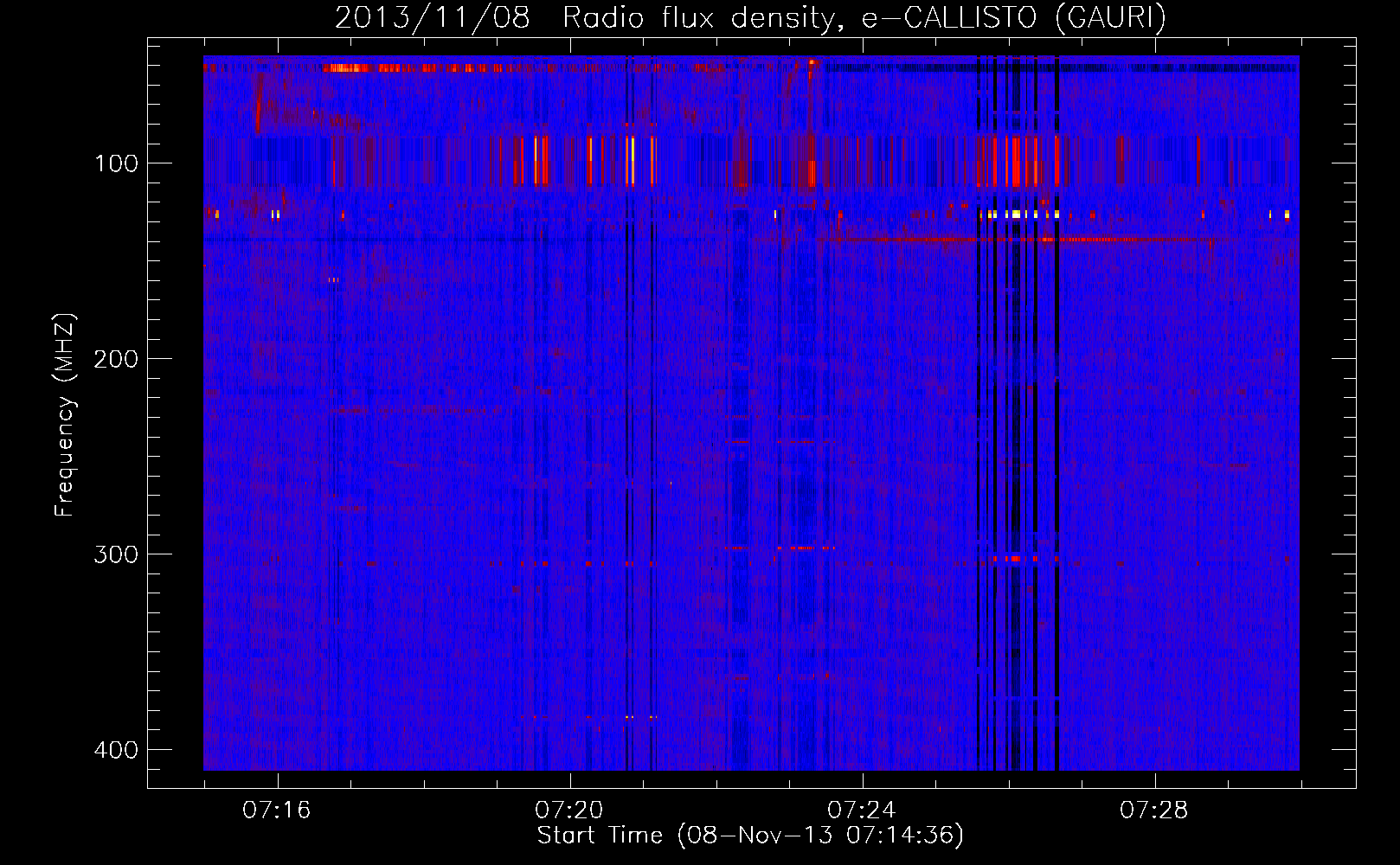
Task: Click the 200 frequency tick label
Action: [x=116, y=359]
